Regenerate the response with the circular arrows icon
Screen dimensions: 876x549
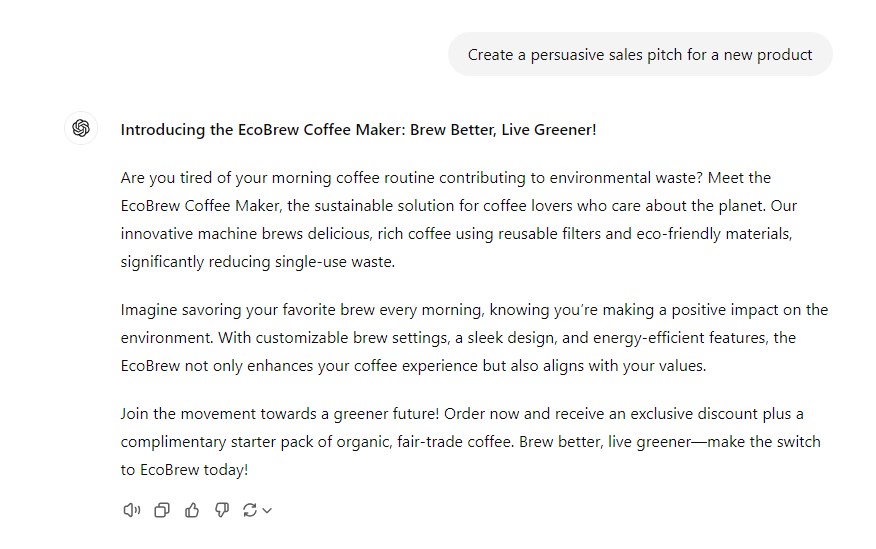point(250,510)
